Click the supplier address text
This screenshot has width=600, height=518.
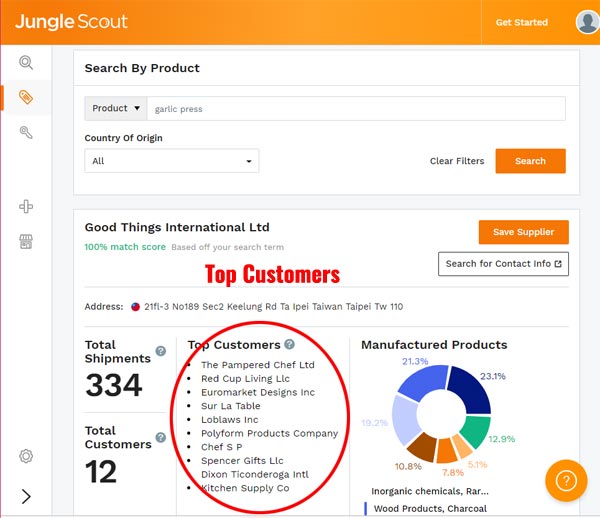(274, 307)
